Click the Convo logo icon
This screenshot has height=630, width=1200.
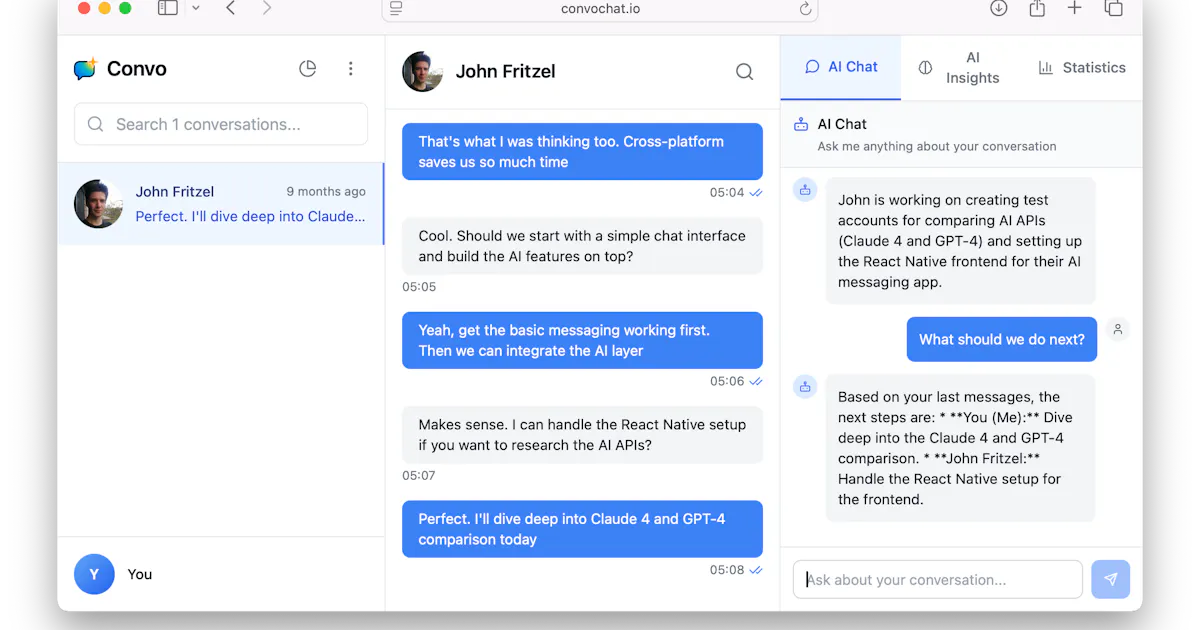(85, 69)
